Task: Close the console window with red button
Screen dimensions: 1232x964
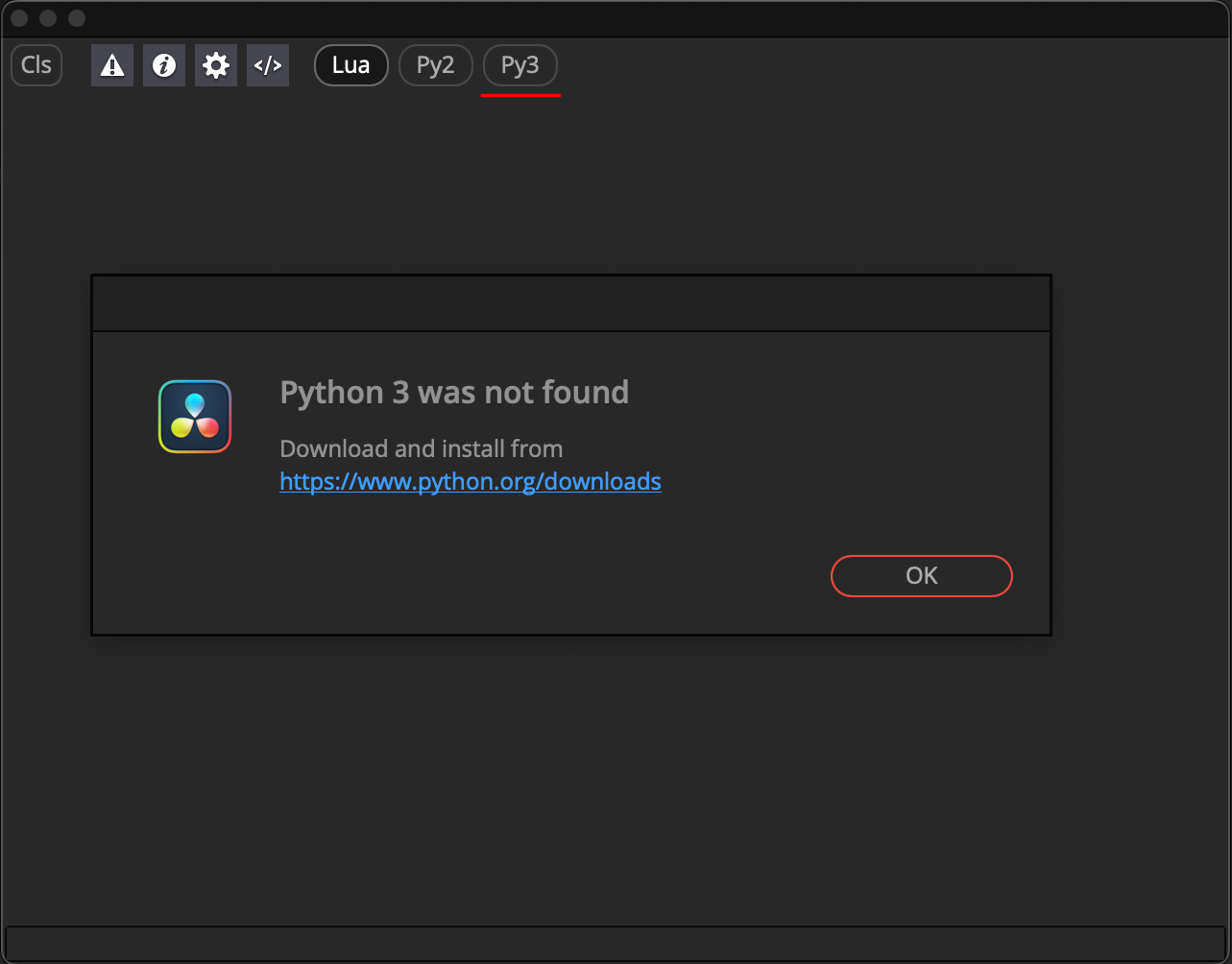Action: tap(19, 18)
